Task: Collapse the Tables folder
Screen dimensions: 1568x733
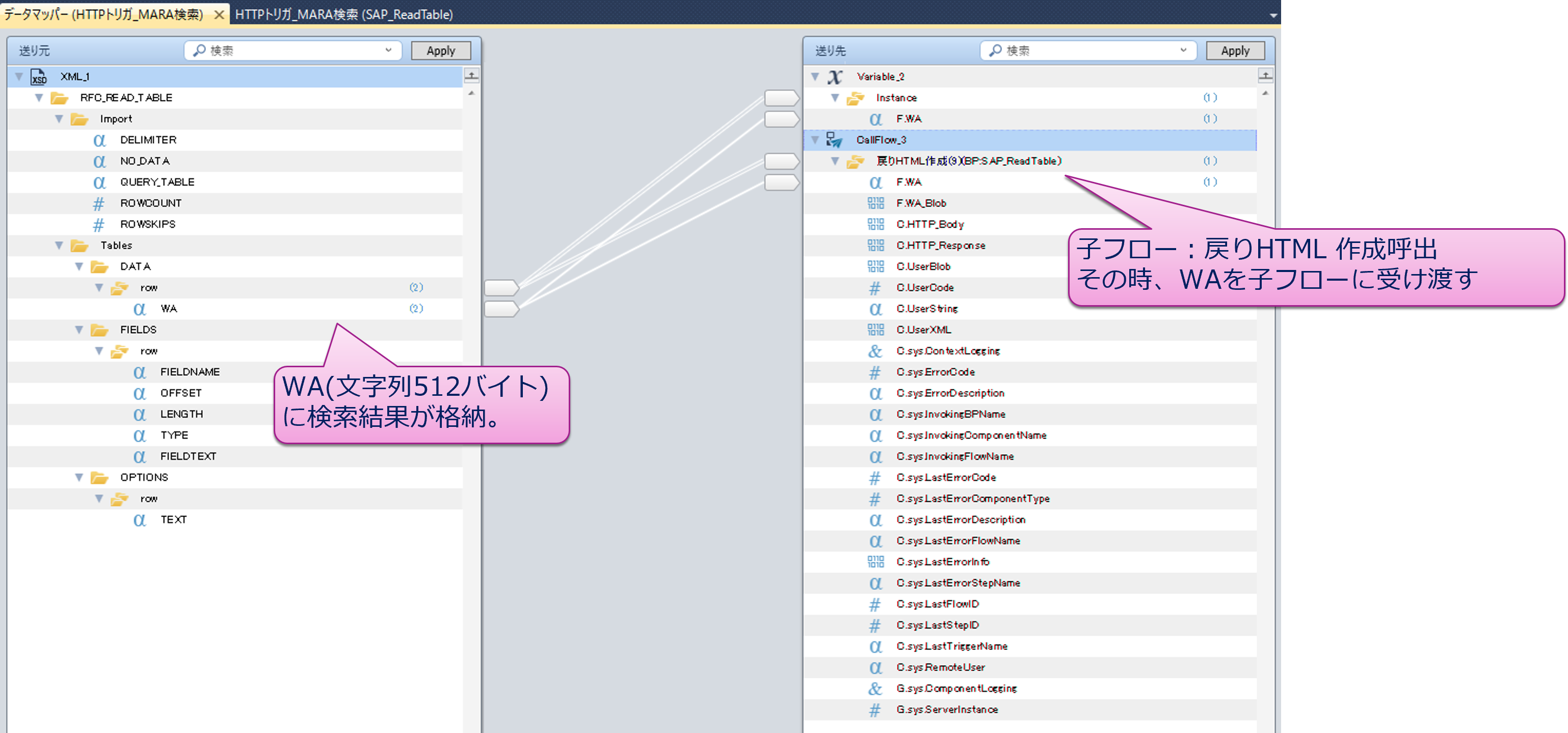Action: [x=59, y=246]
